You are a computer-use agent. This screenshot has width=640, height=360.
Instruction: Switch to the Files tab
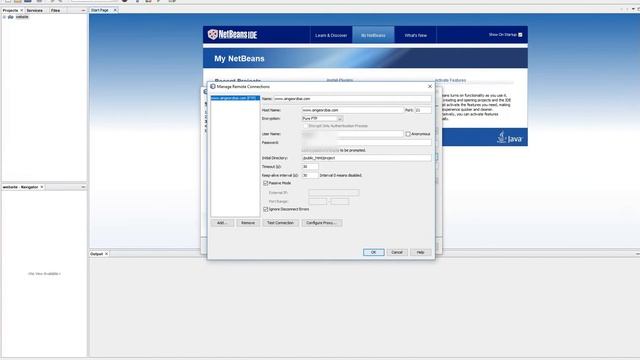point(56,10)
